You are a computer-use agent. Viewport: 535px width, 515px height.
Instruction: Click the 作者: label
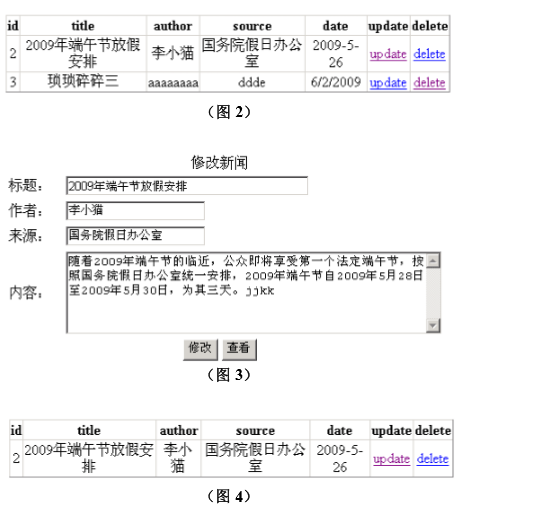coord(26,210)
